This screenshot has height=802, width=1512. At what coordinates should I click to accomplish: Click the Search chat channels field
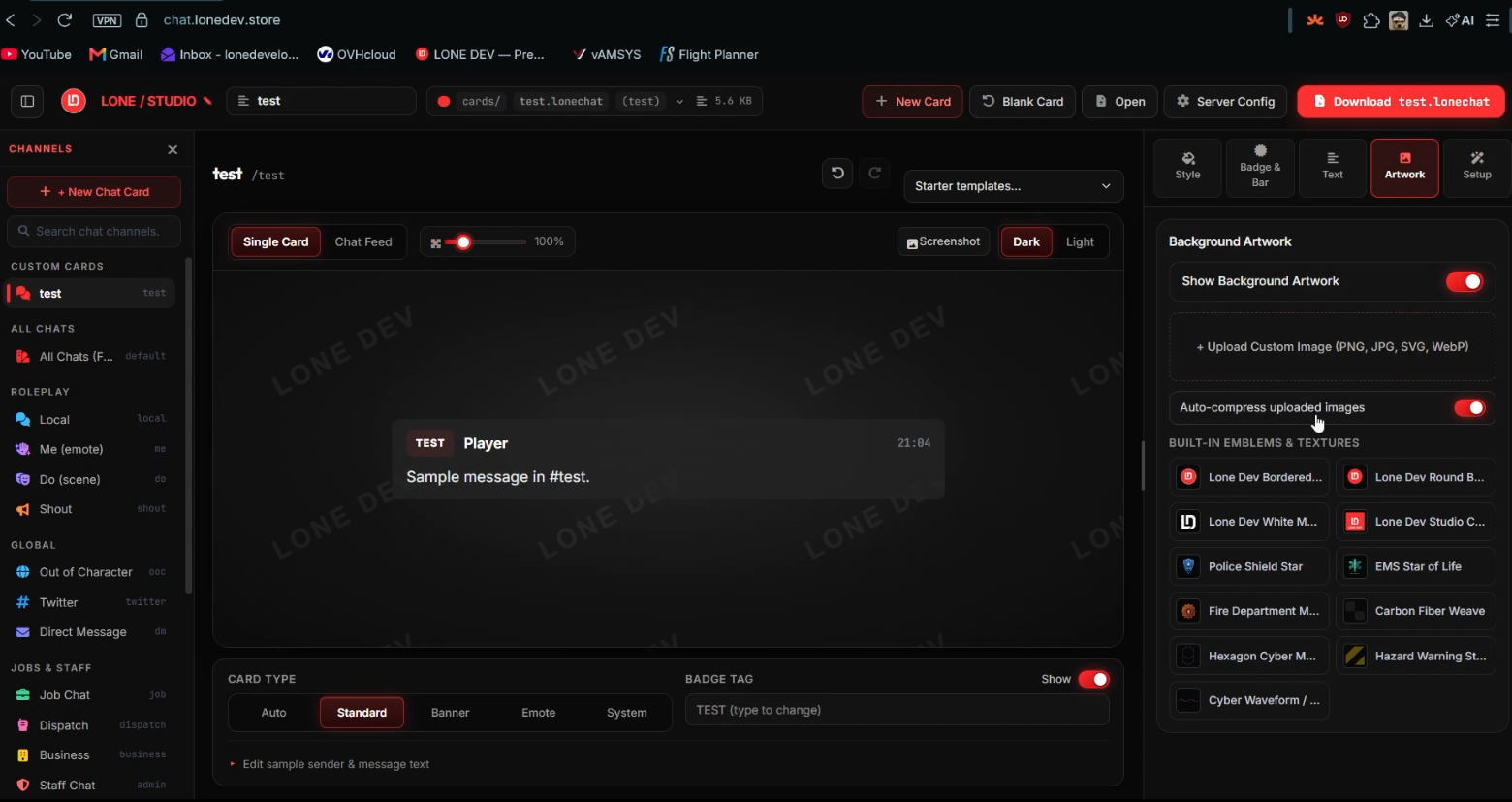point(94,231)
